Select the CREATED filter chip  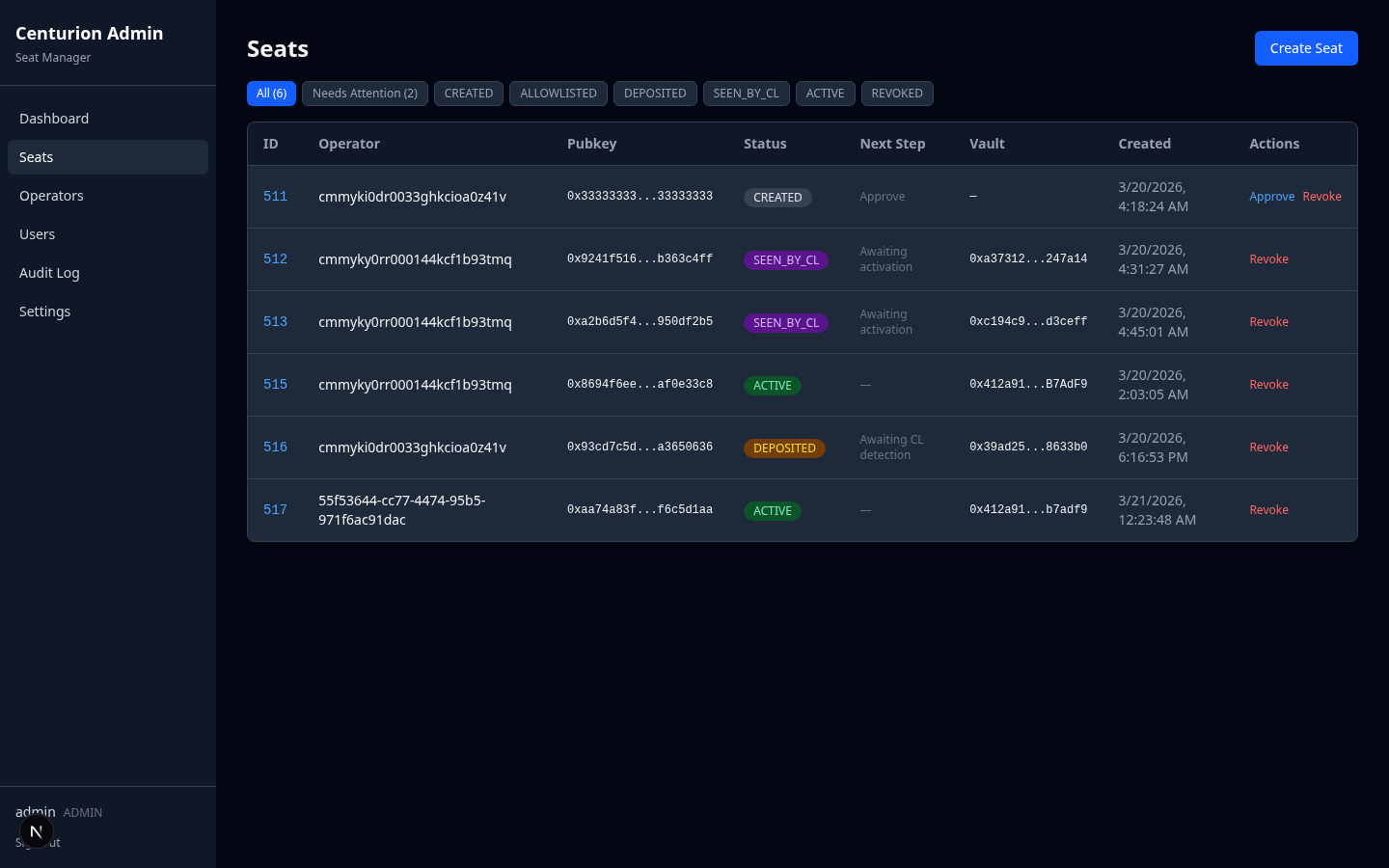pyautogui.click(x=468, y=94)
